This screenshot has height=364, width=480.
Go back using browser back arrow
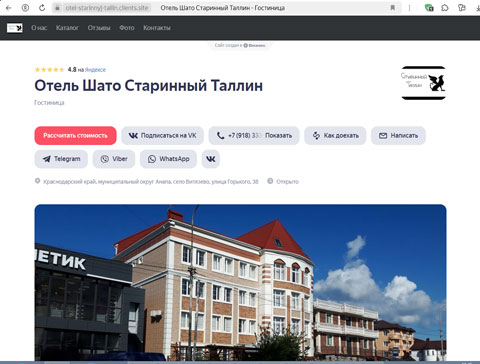point(9,8)
